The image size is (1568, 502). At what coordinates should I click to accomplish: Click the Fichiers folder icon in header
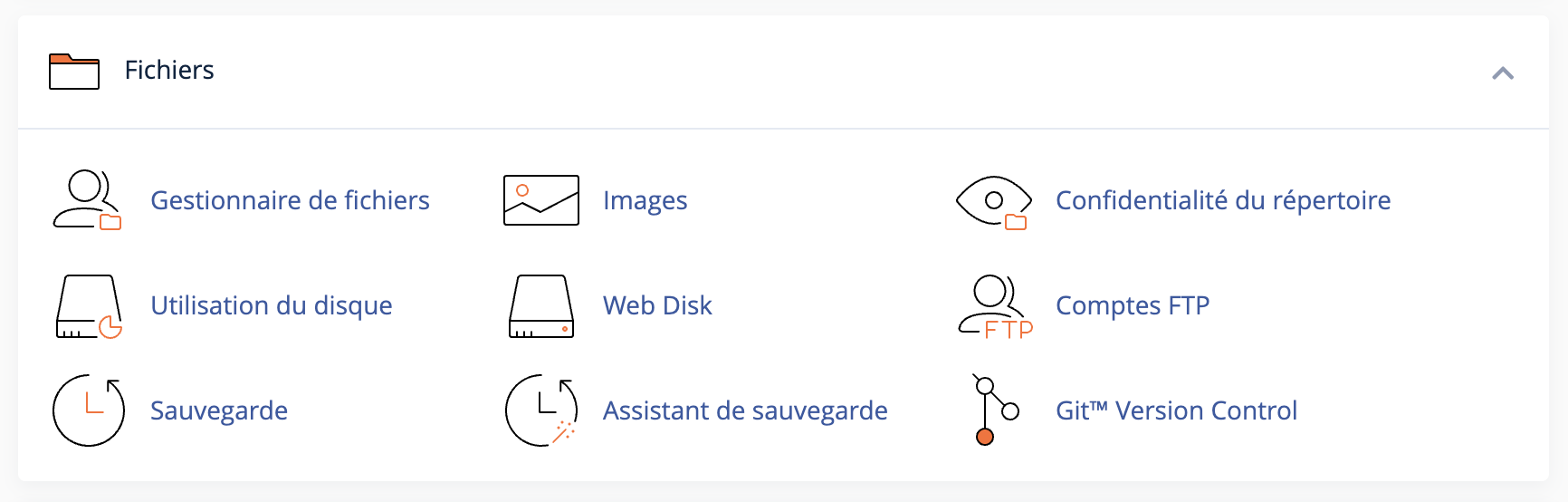point(74,72)
